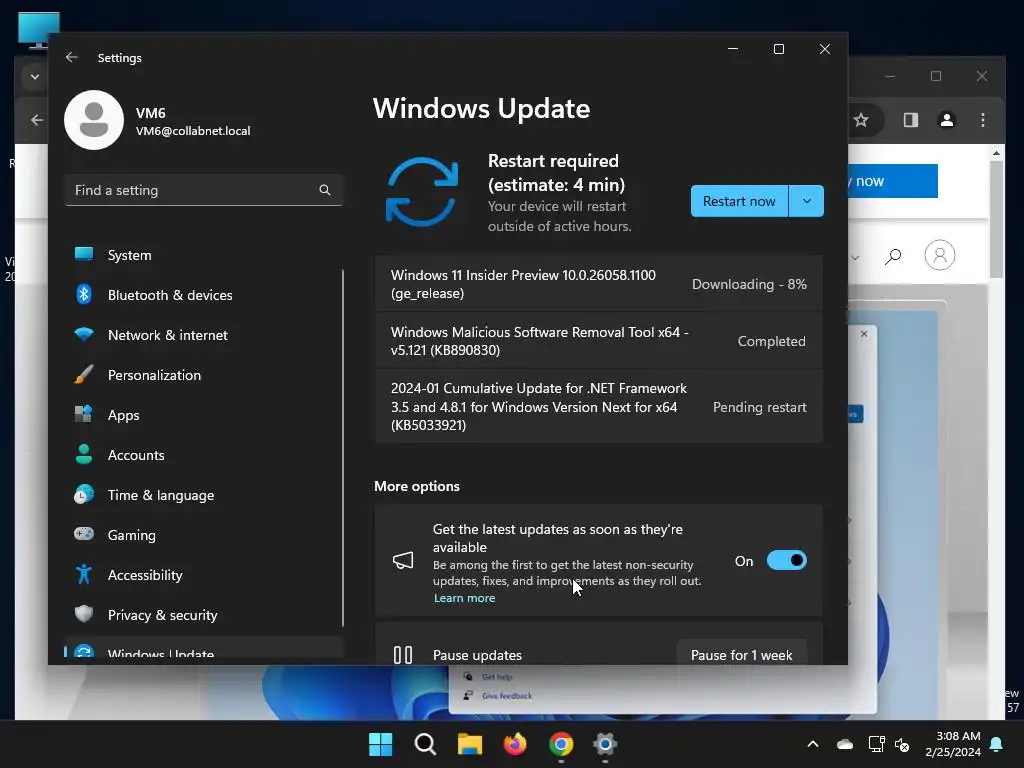
Task: Open Personalization settings
Action: click(x=202, y=375)
